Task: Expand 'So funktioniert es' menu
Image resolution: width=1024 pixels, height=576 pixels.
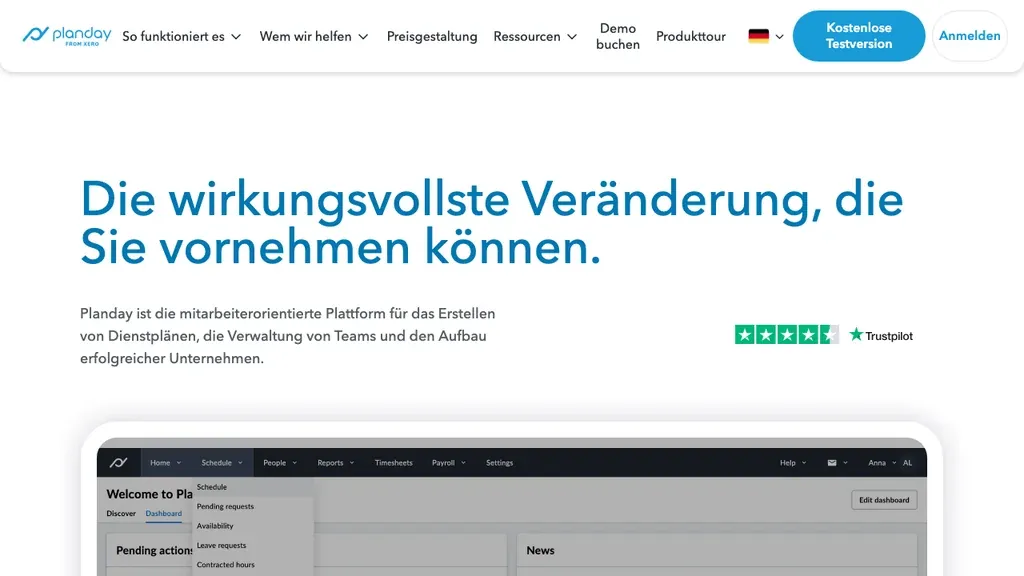Action: (182, 37)
